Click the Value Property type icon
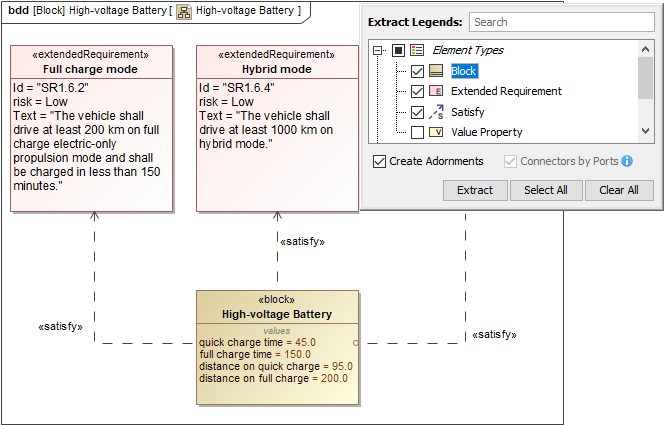 pos(436,132)
